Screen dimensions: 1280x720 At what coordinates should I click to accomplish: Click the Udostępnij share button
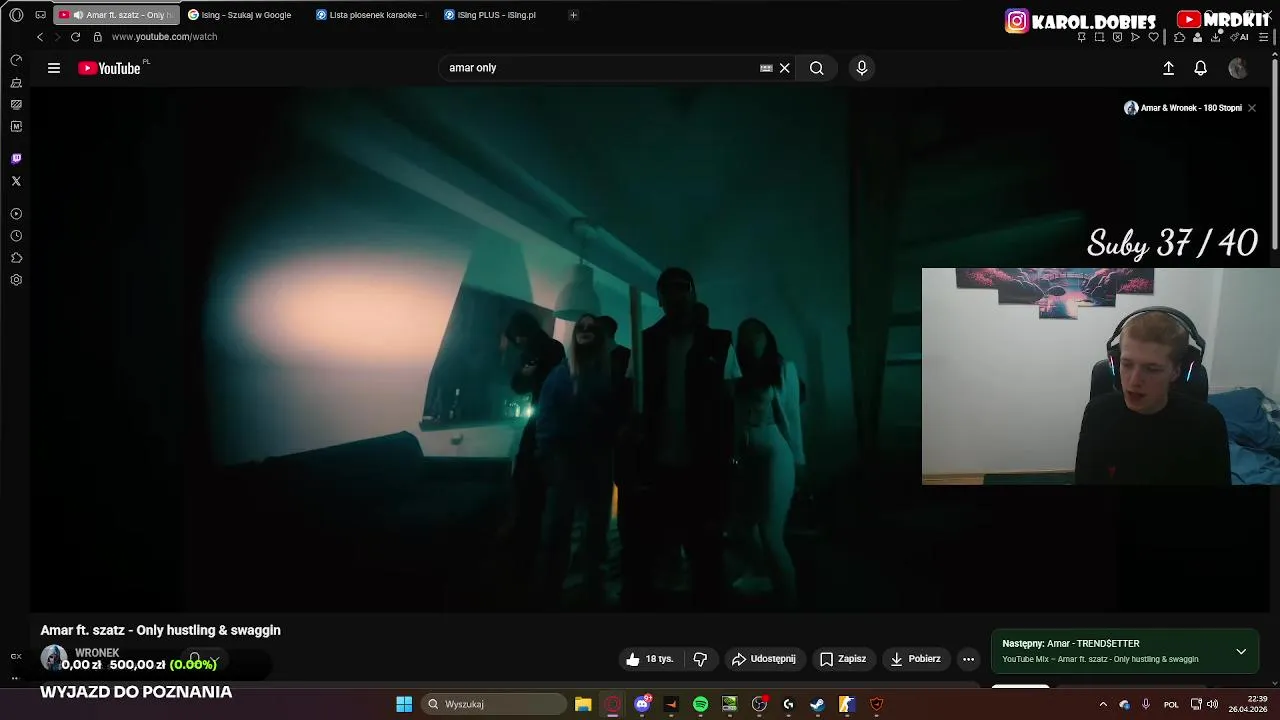764,659
